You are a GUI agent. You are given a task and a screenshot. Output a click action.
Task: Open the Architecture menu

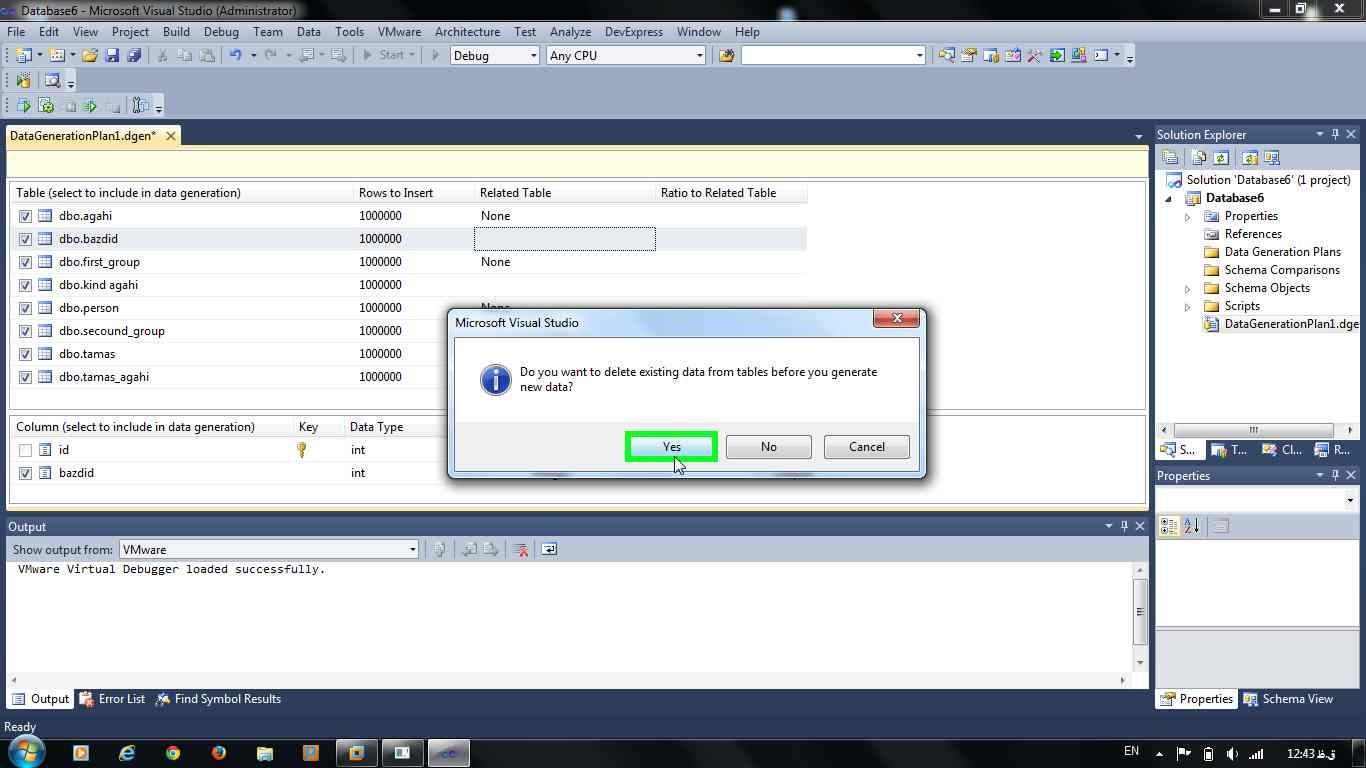(x=467, y=32)
